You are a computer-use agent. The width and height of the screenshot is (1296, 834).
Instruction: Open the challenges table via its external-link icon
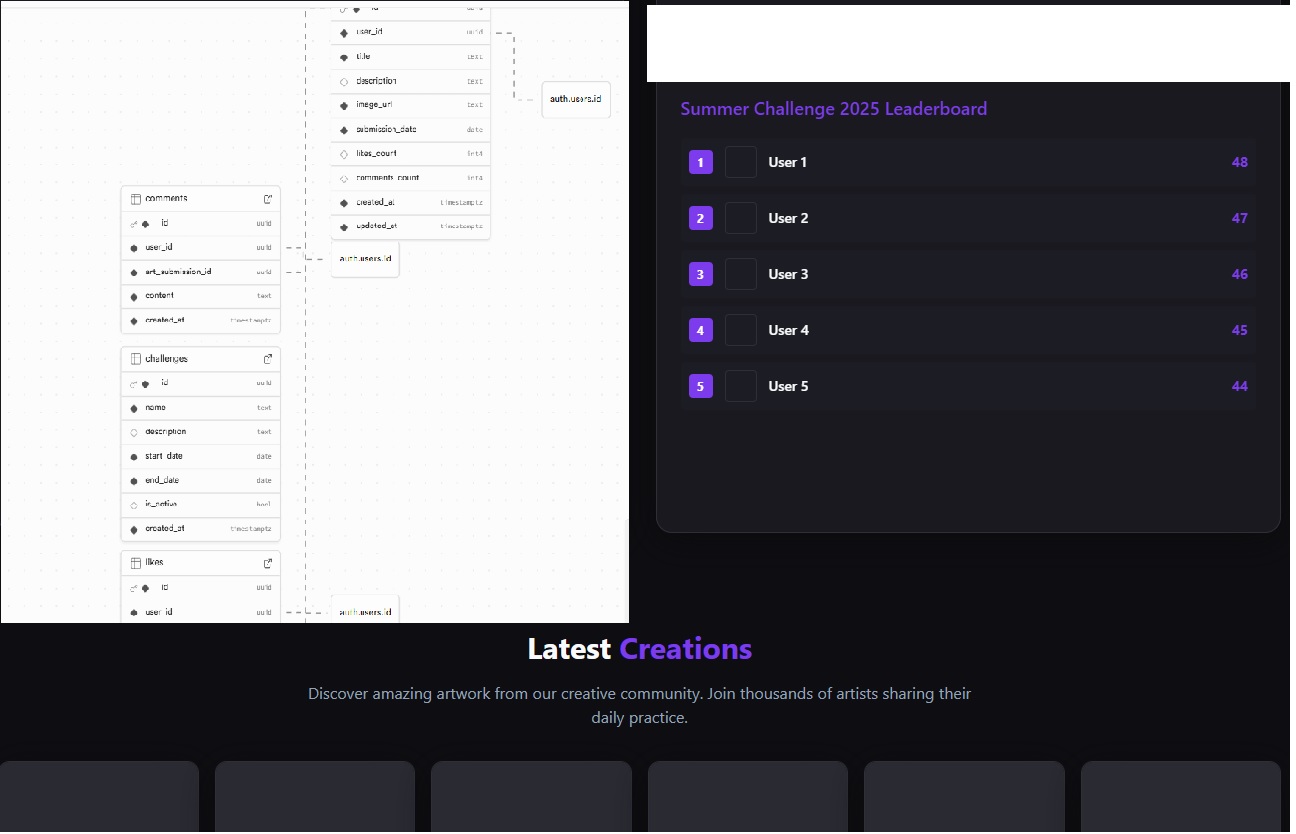(268, 359)
